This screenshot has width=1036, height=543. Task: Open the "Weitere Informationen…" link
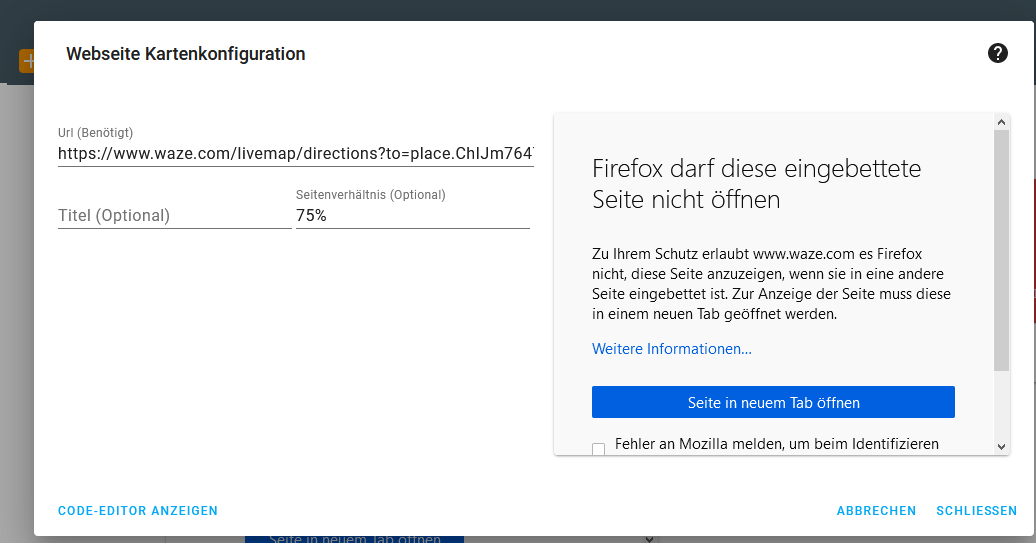tap(671, 349)
